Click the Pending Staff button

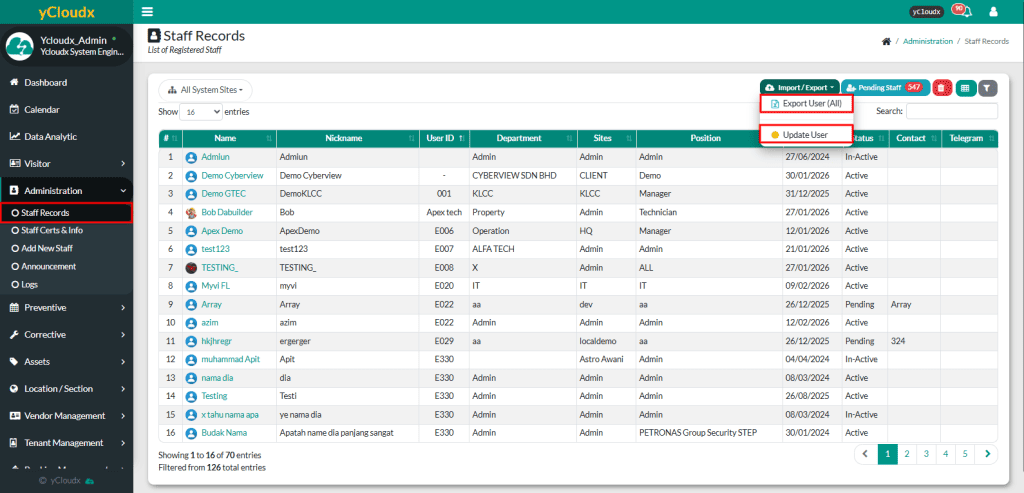pos(885,88)
